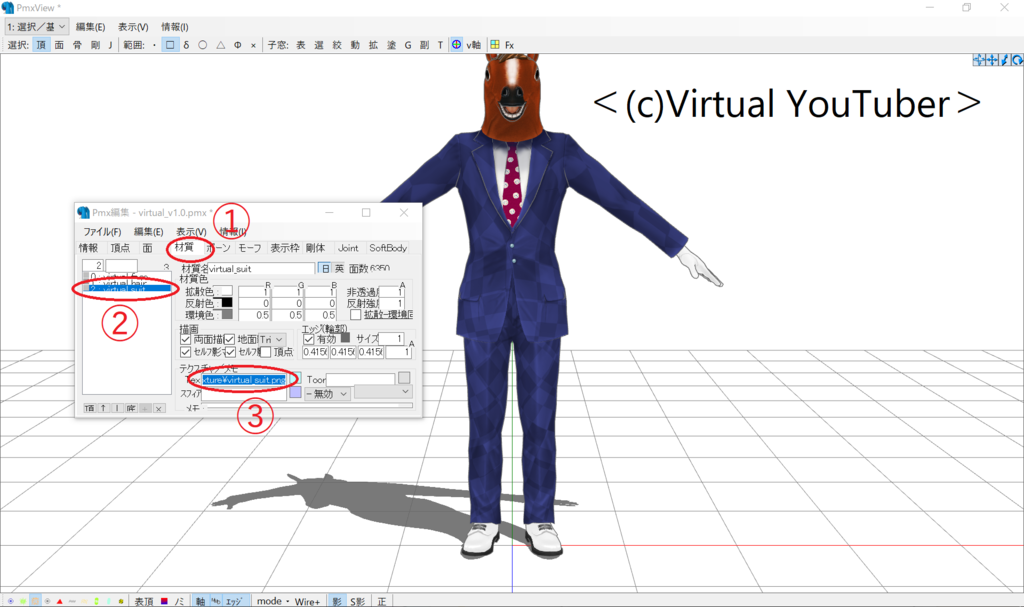The width and height of the screenshot is (1024, 607).
Task: Check the 頂点 vertex color checkbox
Action: pyautogui.click(x=266, y=352)
